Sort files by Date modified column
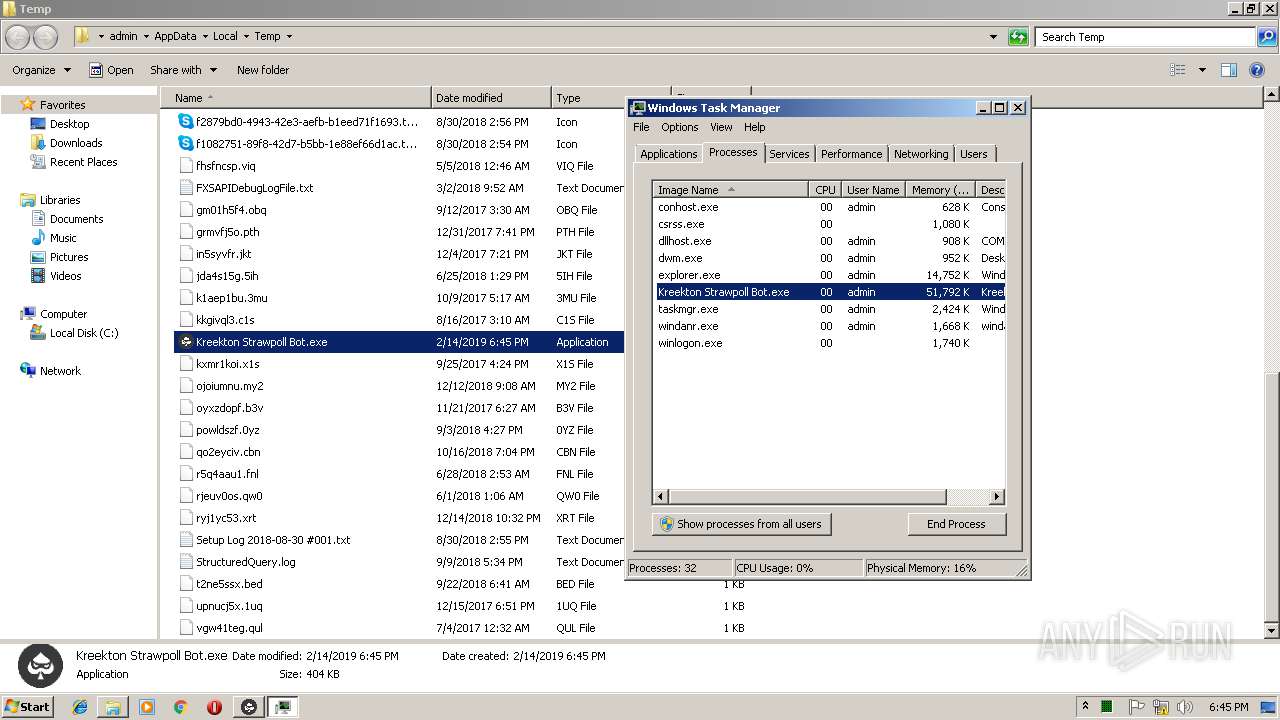This screenshot has height=720, width=1280. (x=491, y=98)
